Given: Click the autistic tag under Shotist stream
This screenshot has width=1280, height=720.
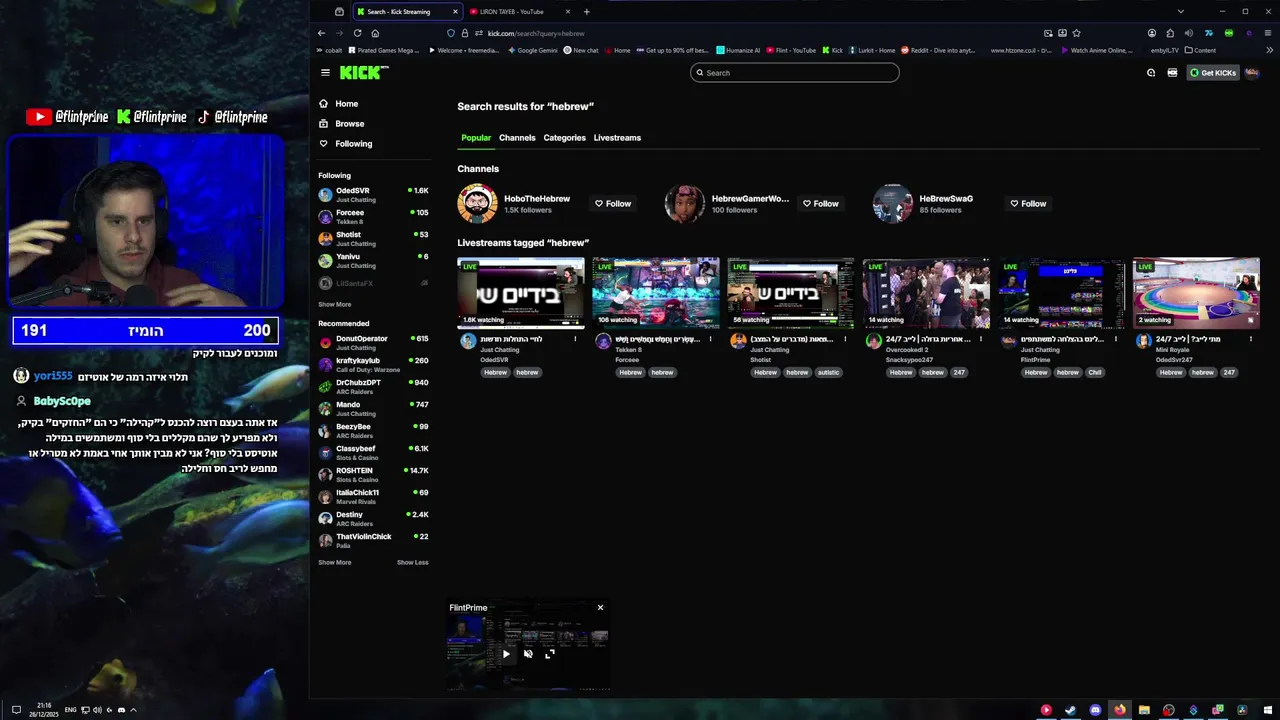Looking at the screenshot, I should 828,372.
